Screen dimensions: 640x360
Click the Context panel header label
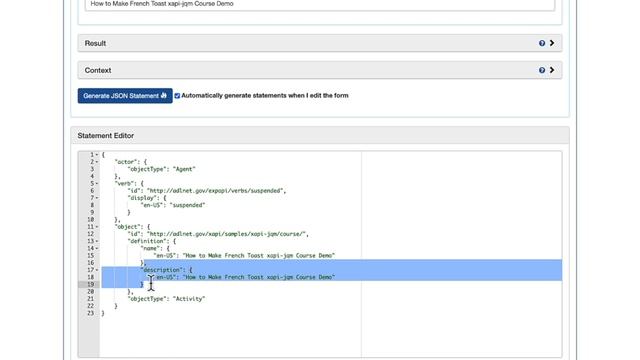[98, 70]
